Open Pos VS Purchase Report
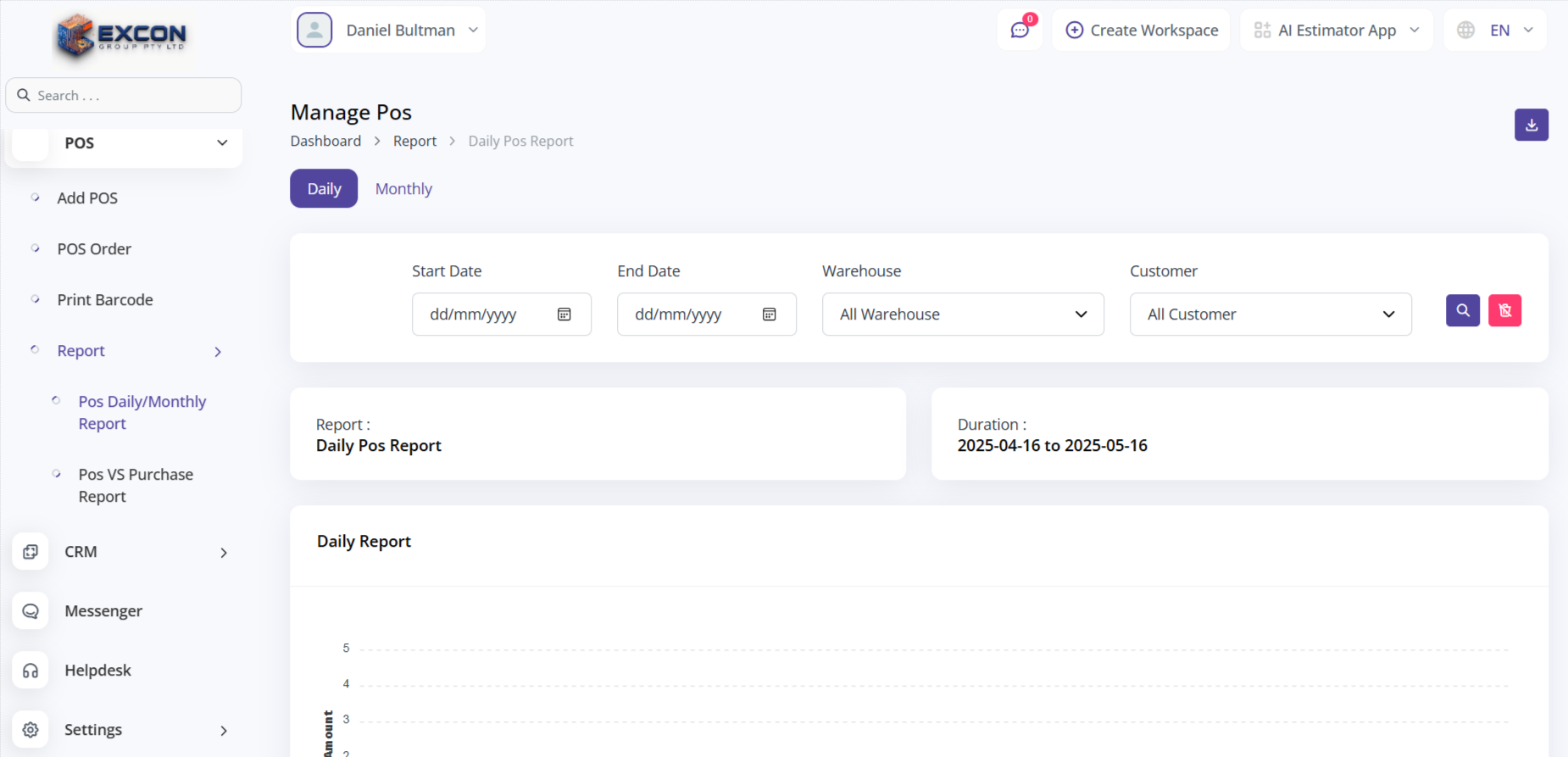The width and height of the screenshot is (1568, 757). tap(136, 485)
